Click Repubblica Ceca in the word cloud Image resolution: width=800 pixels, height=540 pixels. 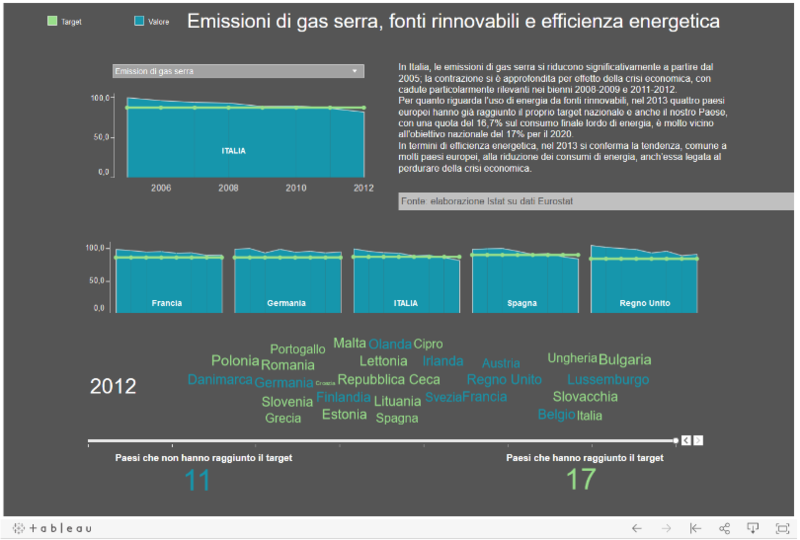tap(388, 380)
